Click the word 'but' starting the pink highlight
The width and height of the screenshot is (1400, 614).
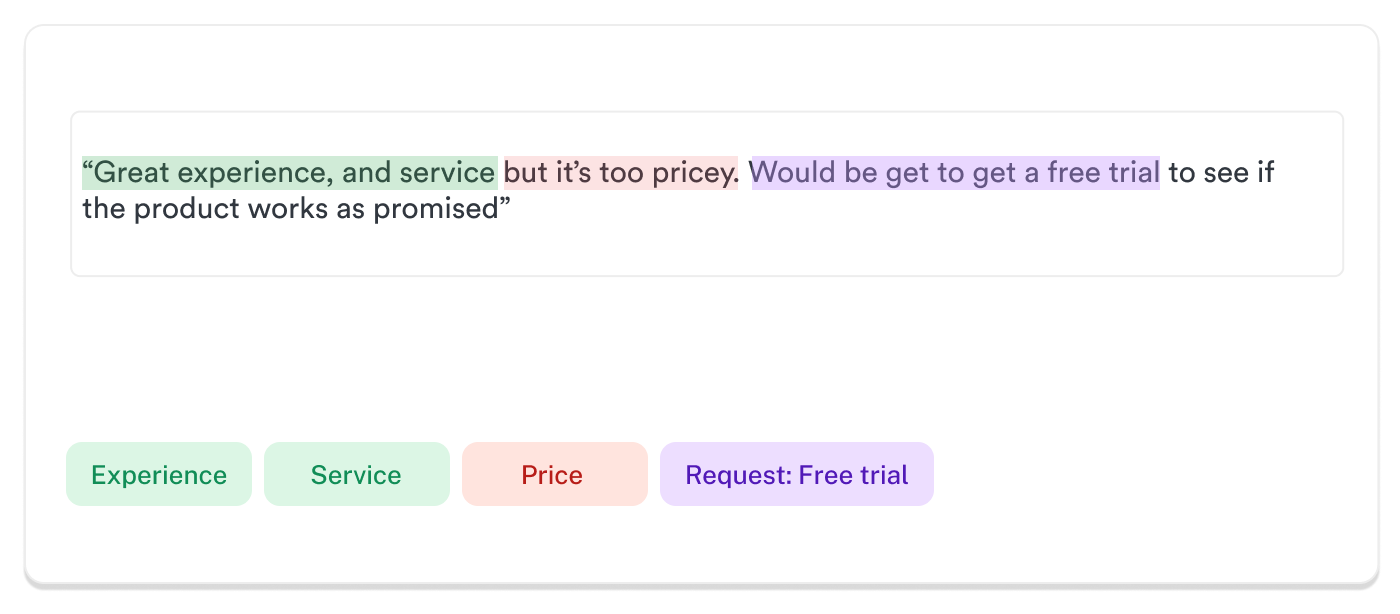tap(526, 173)
